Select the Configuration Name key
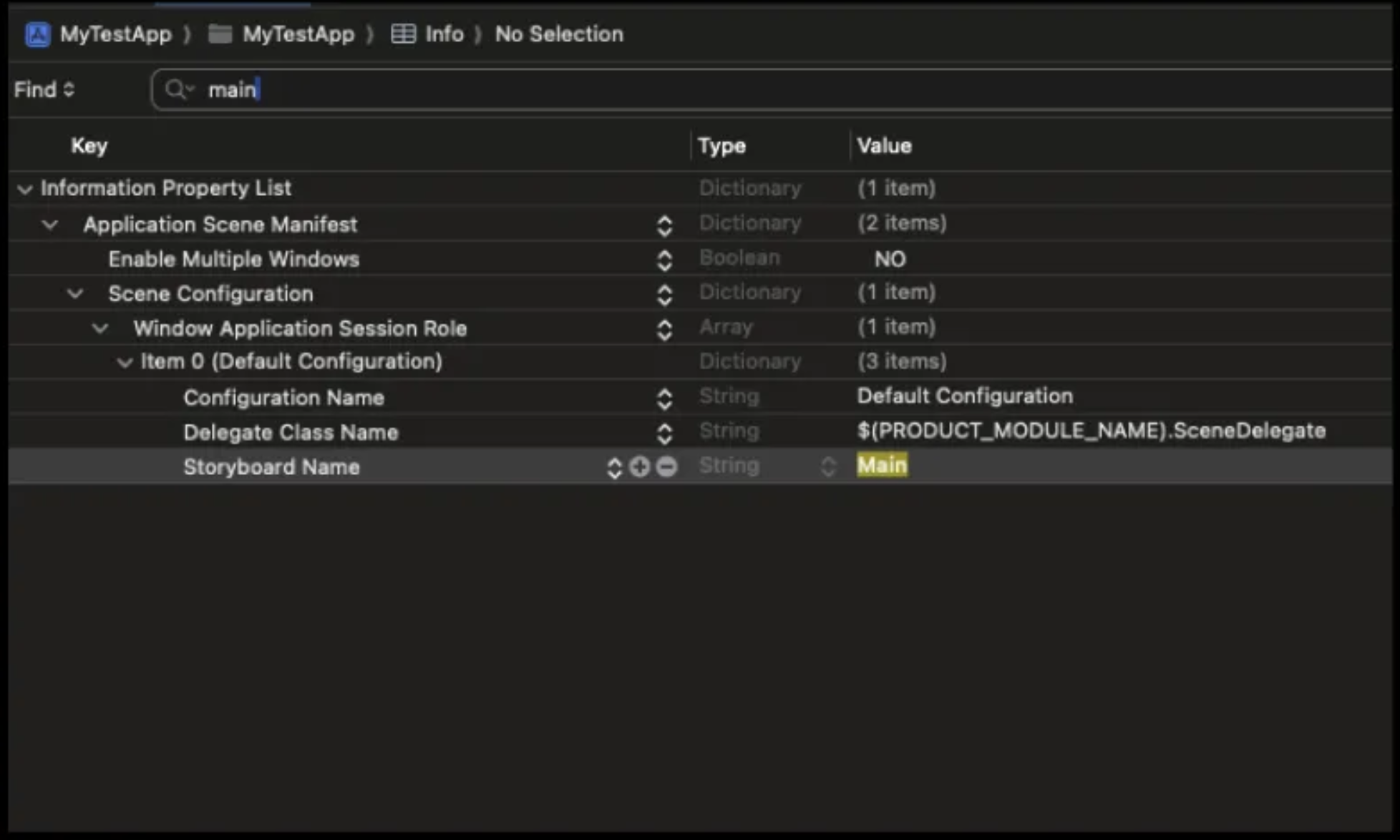The width and height of the screenshot is (1400, 840). 284,398
